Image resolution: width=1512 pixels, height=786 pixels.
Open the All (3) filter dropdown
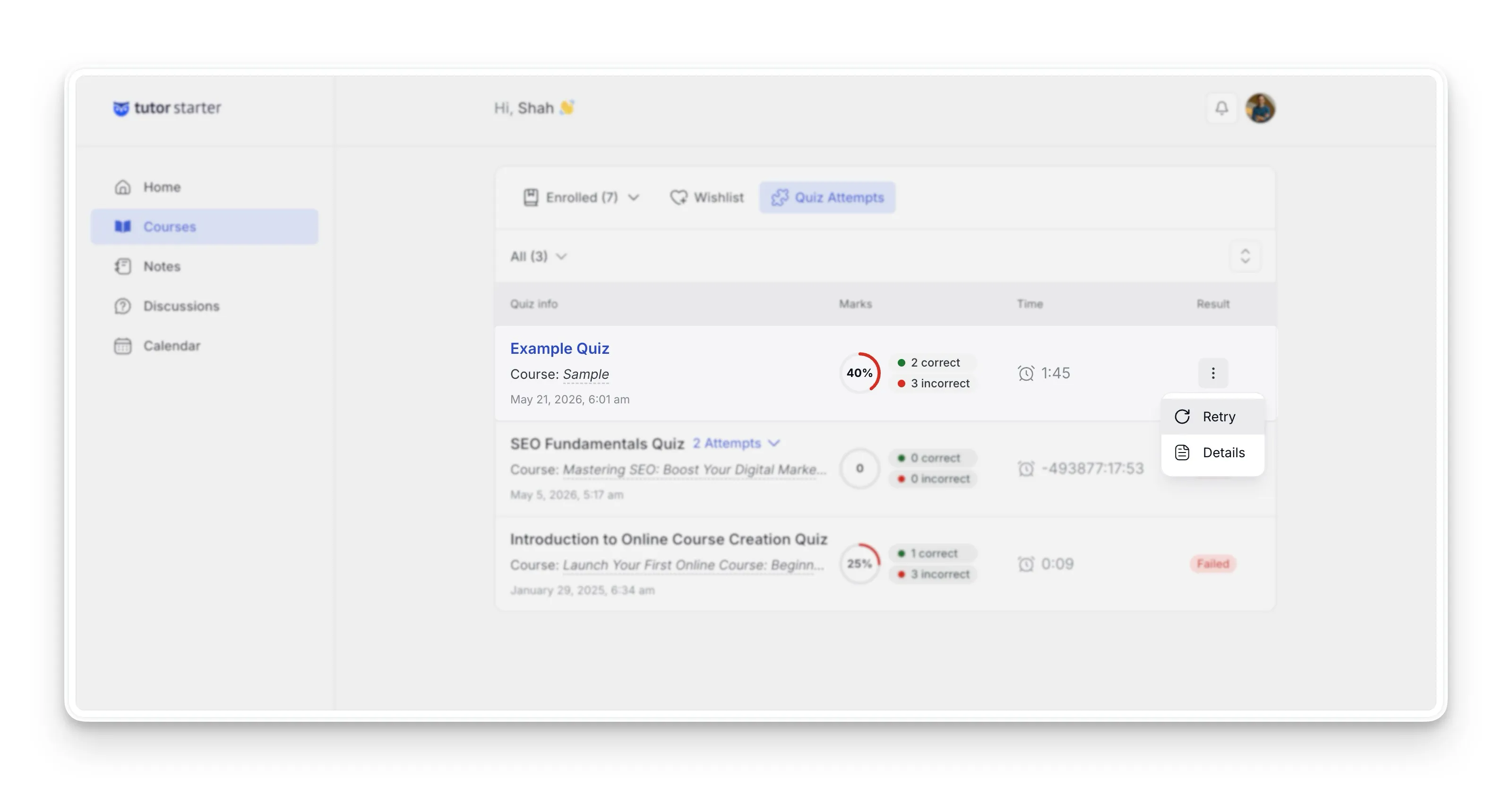[x=538, y=256]
